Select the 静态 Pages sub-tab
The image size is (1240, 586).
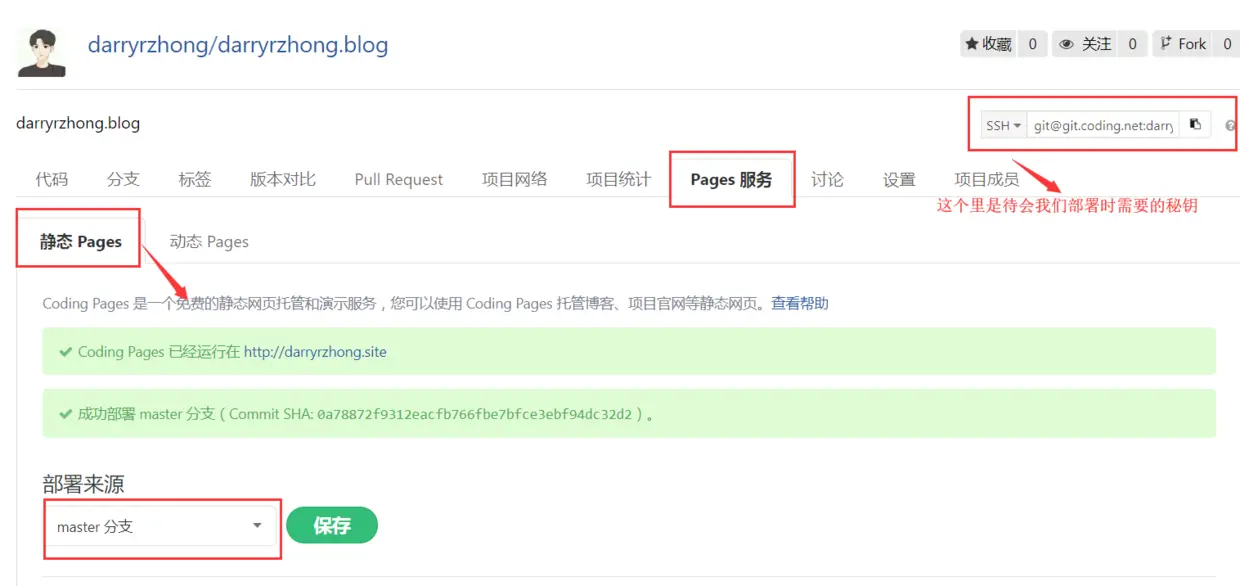[x=81, y=241]
